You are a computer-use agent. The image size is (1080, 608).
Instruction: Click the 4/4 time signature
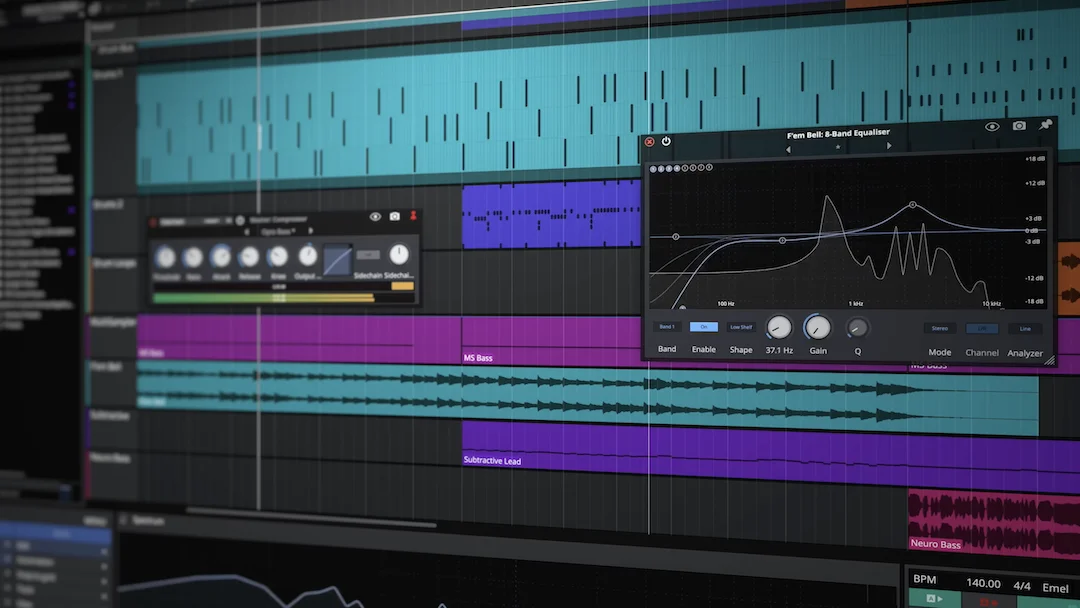[1022, 586]
